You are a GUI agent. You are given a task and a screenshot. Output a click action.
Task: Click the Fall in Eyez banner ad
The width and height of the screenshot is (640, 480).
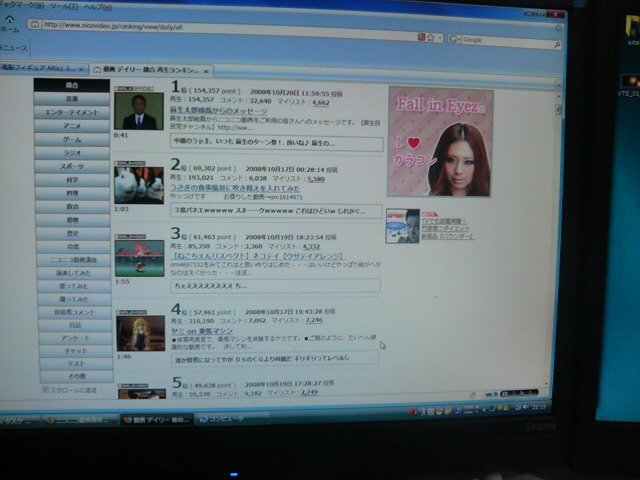coord(440,142)
